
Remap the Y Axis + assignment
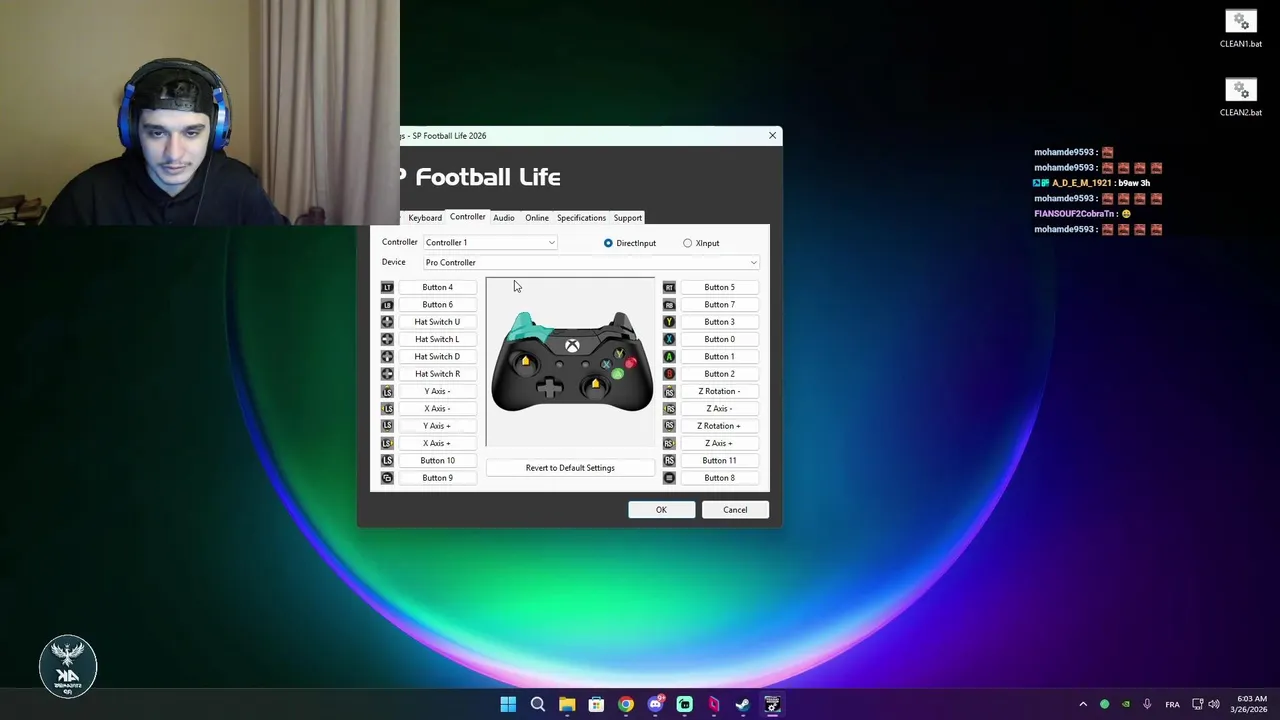click(437, 426)
